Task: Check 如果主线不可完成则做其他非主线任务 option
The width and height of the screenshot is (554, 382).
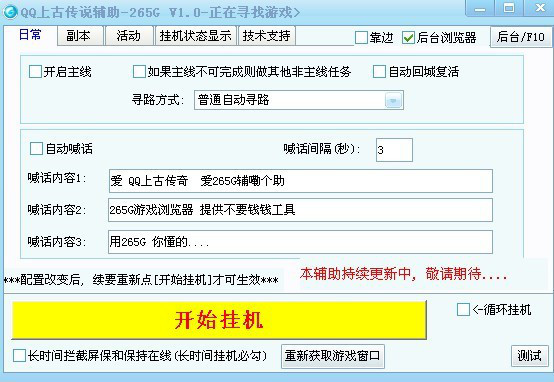Action: 139,72
